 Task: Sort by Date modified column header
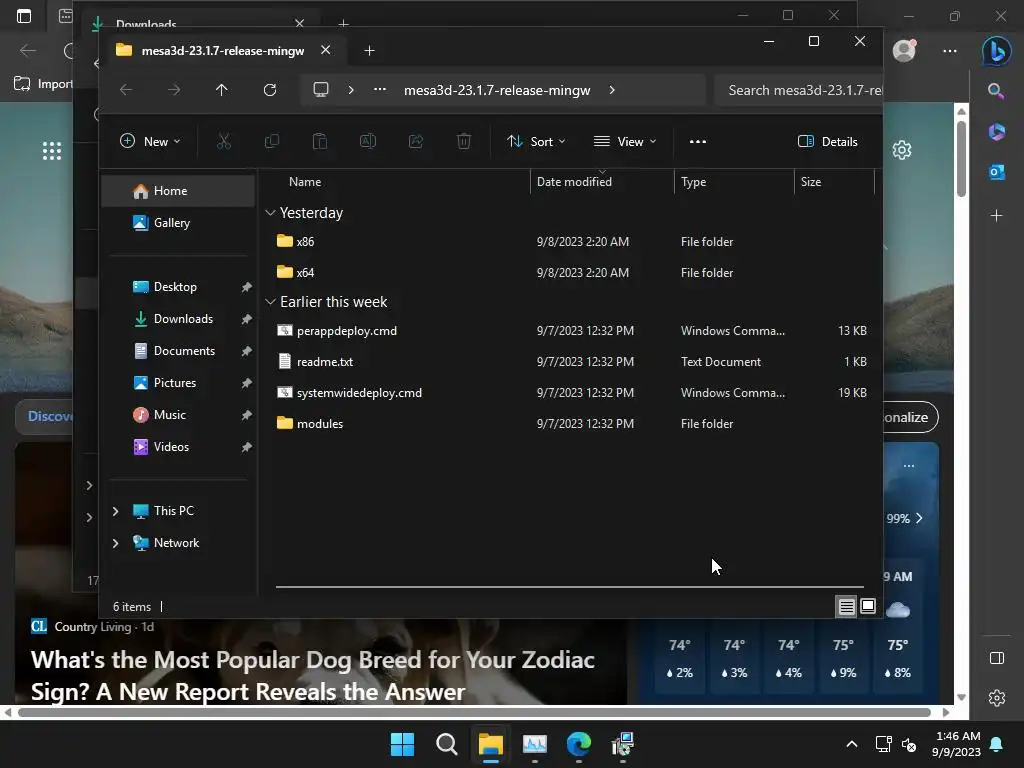pos(574,182)
